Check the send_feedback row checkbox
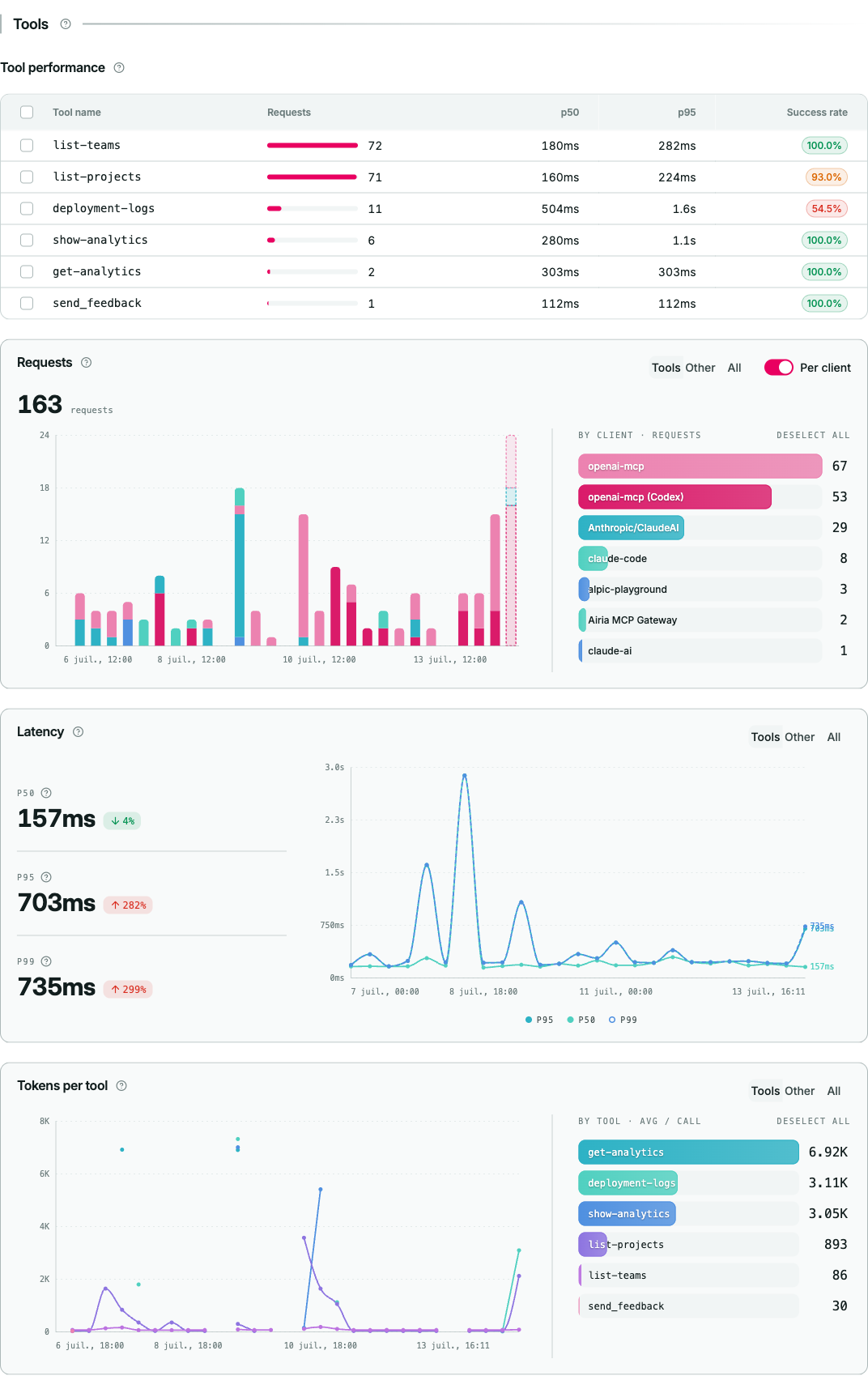The image size is (868, 1376). [x=27, y=304]
